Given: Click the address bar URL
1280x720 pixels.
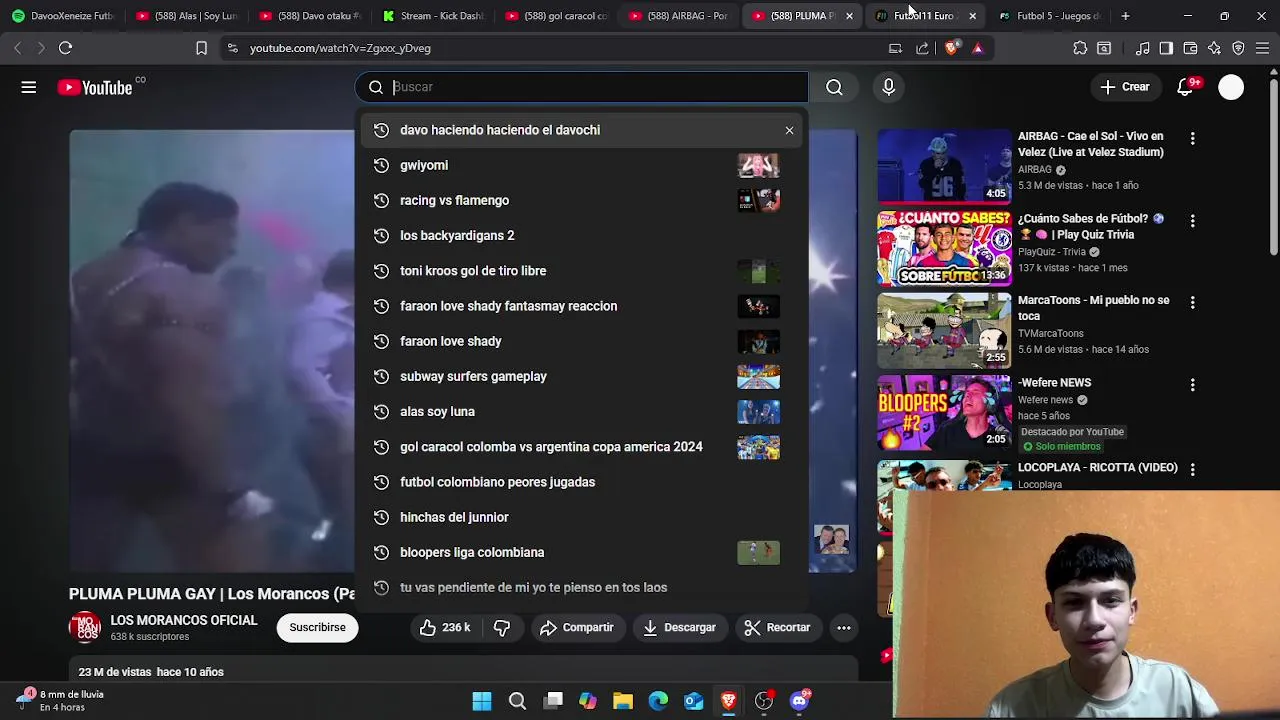Looking at the screenshot, I should click(x=340, y=48).
